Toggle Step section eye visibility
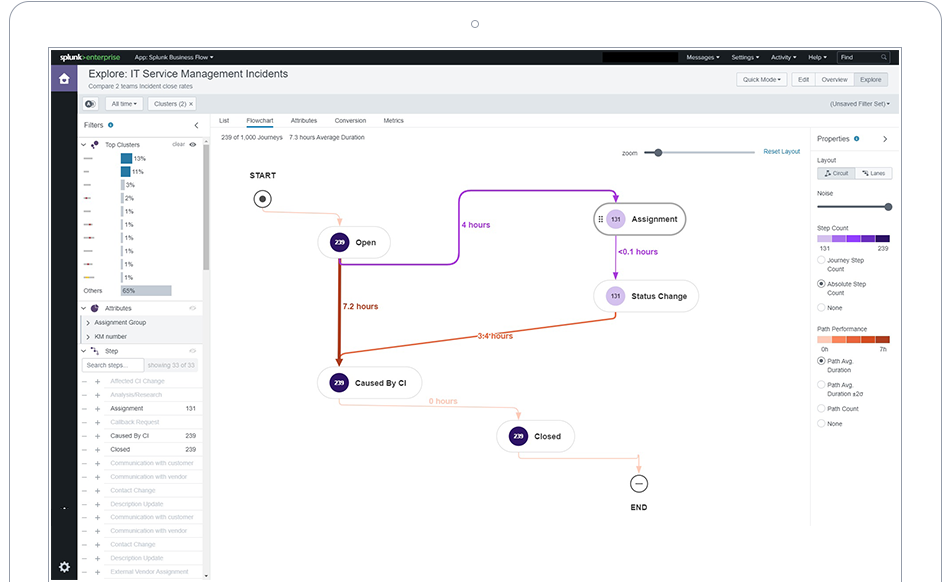The image size is (950, 582). tap(193, 351)
